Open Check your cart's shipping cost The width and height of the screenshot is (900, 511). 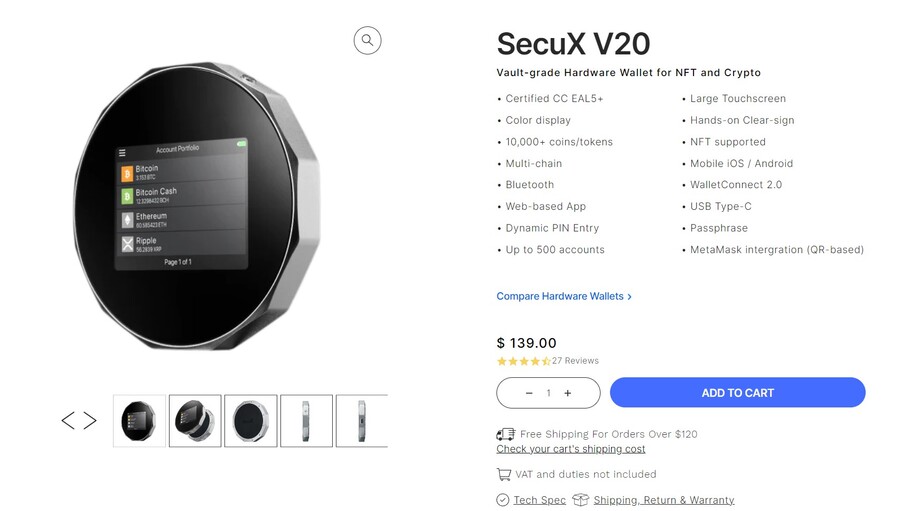[x=570, y=449]
